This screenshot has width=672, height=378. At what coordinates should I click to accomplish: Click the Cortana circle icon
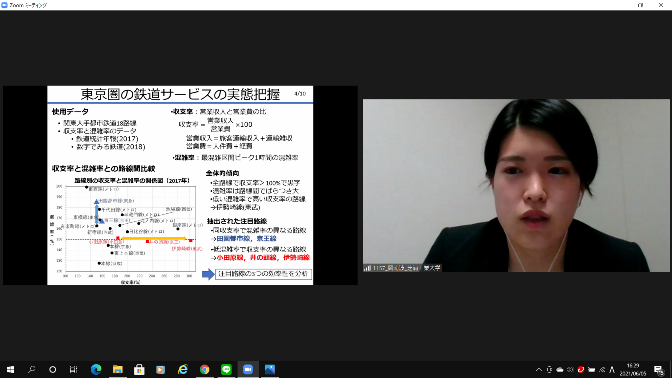[x=53, y=369]
